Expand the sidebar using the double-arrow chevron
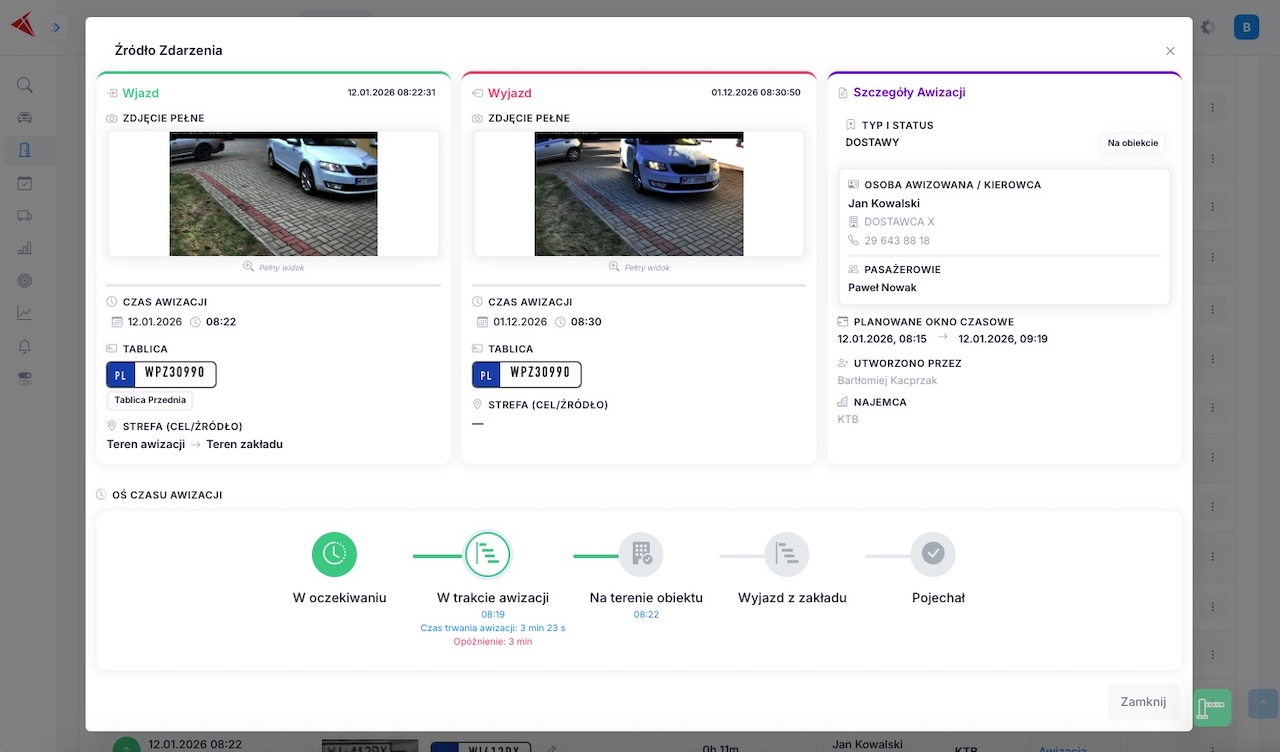 point(56,27)
